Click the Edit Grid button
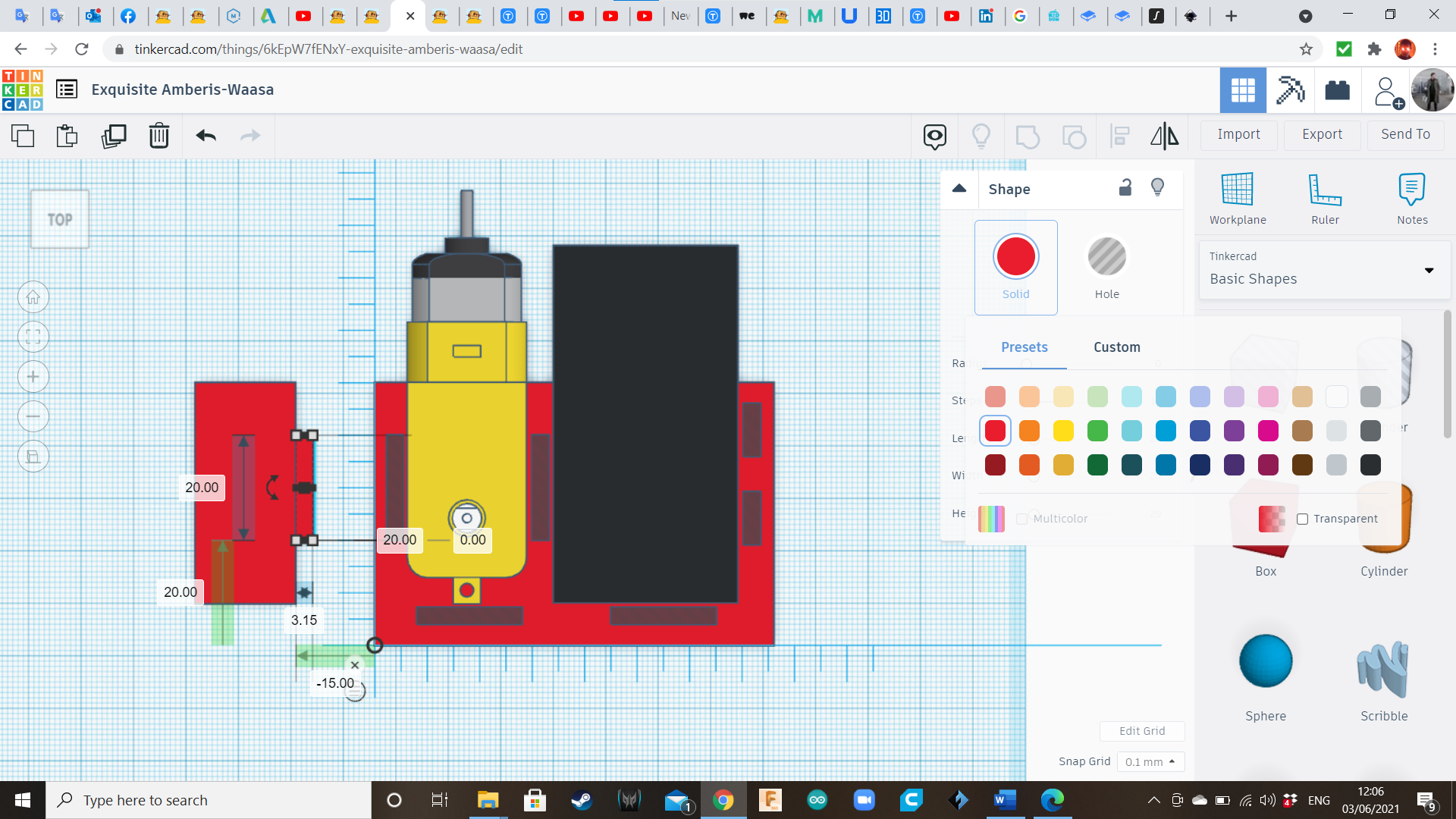The image size is (1456, 819). coord(1142,731)
